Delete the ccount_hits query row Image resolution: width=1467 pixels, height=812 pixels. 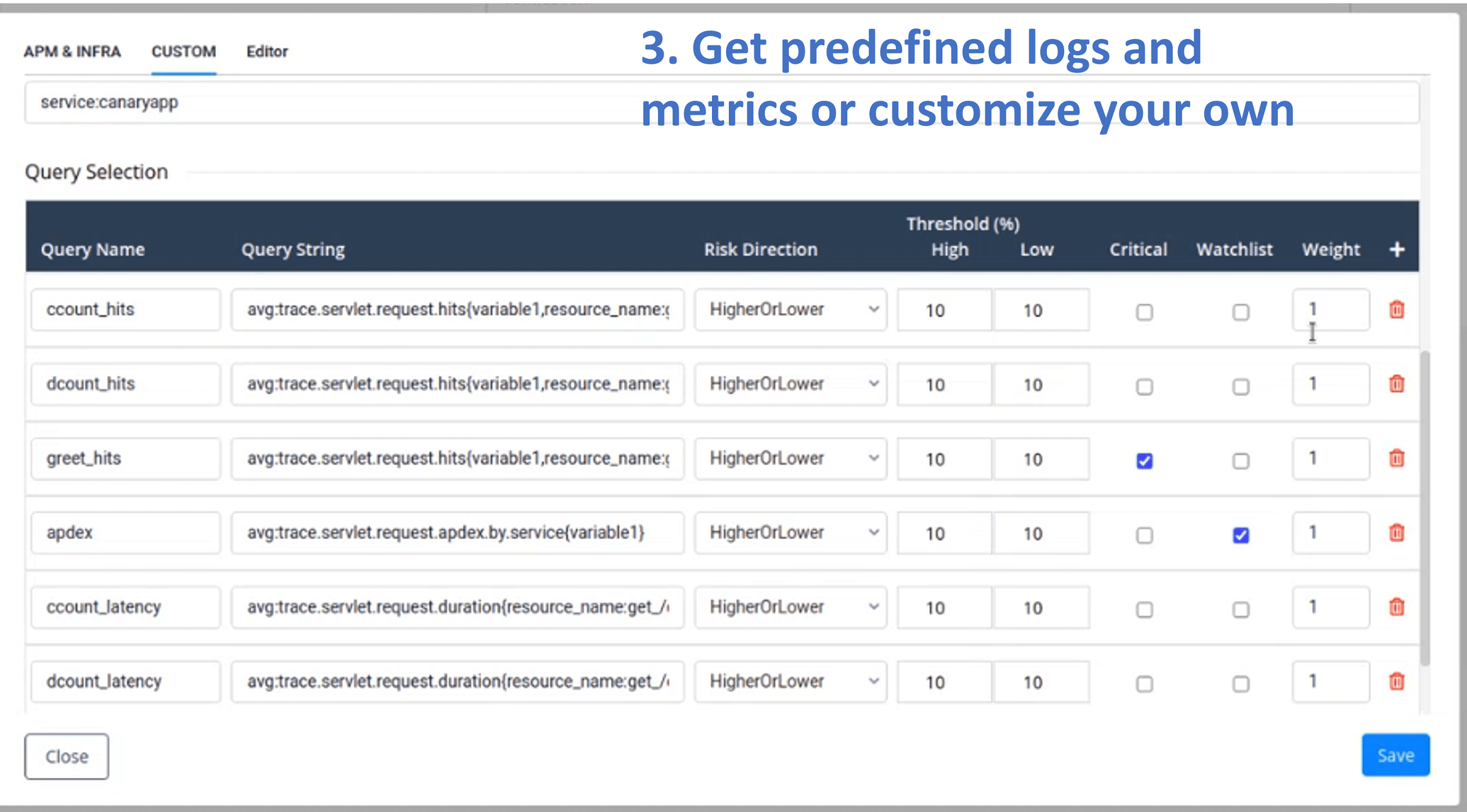point(1397,310)
